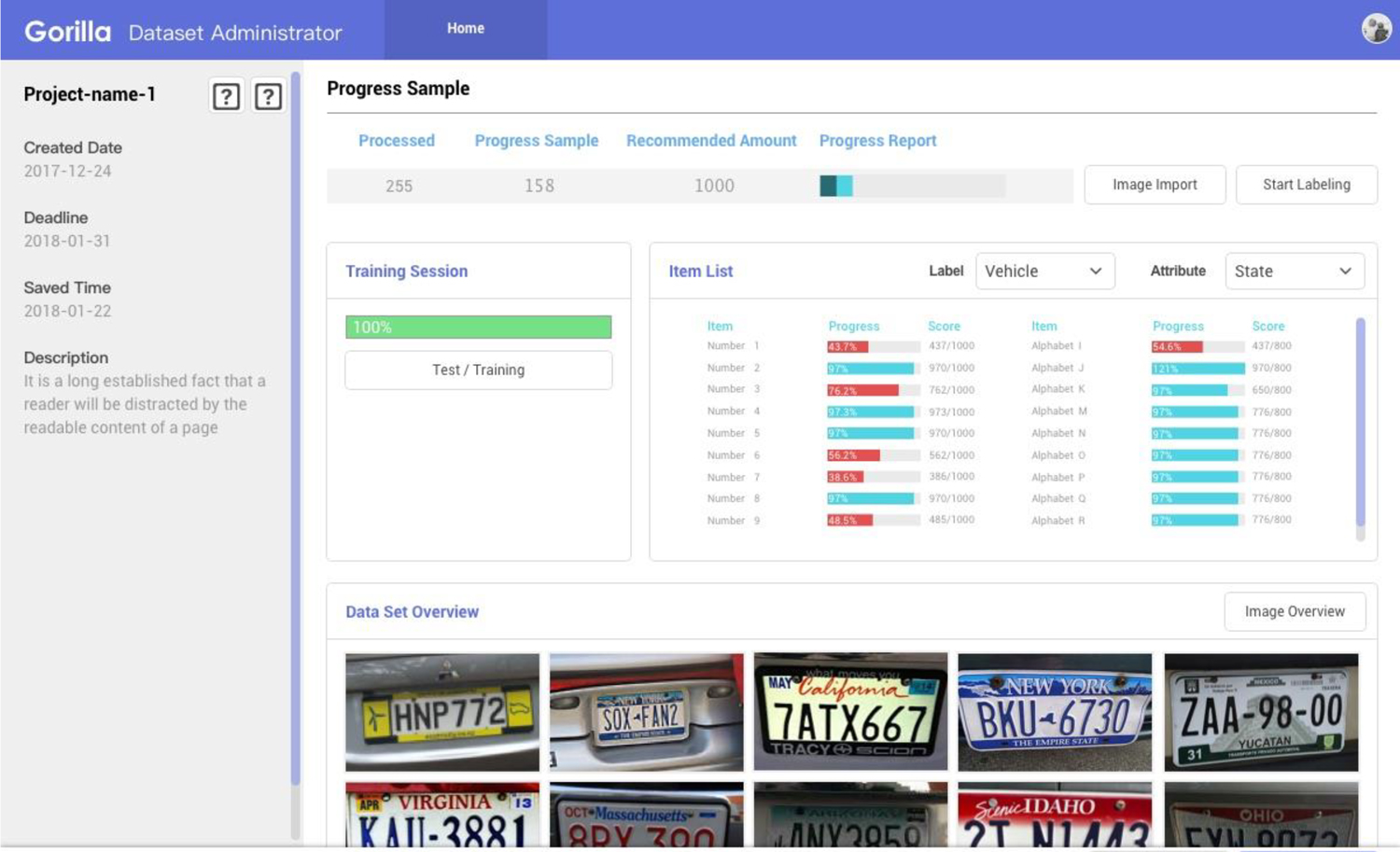The image size is (1400, 852).
Task: Expand the Vehicle label dropdown
Action: coord(1044,272)
